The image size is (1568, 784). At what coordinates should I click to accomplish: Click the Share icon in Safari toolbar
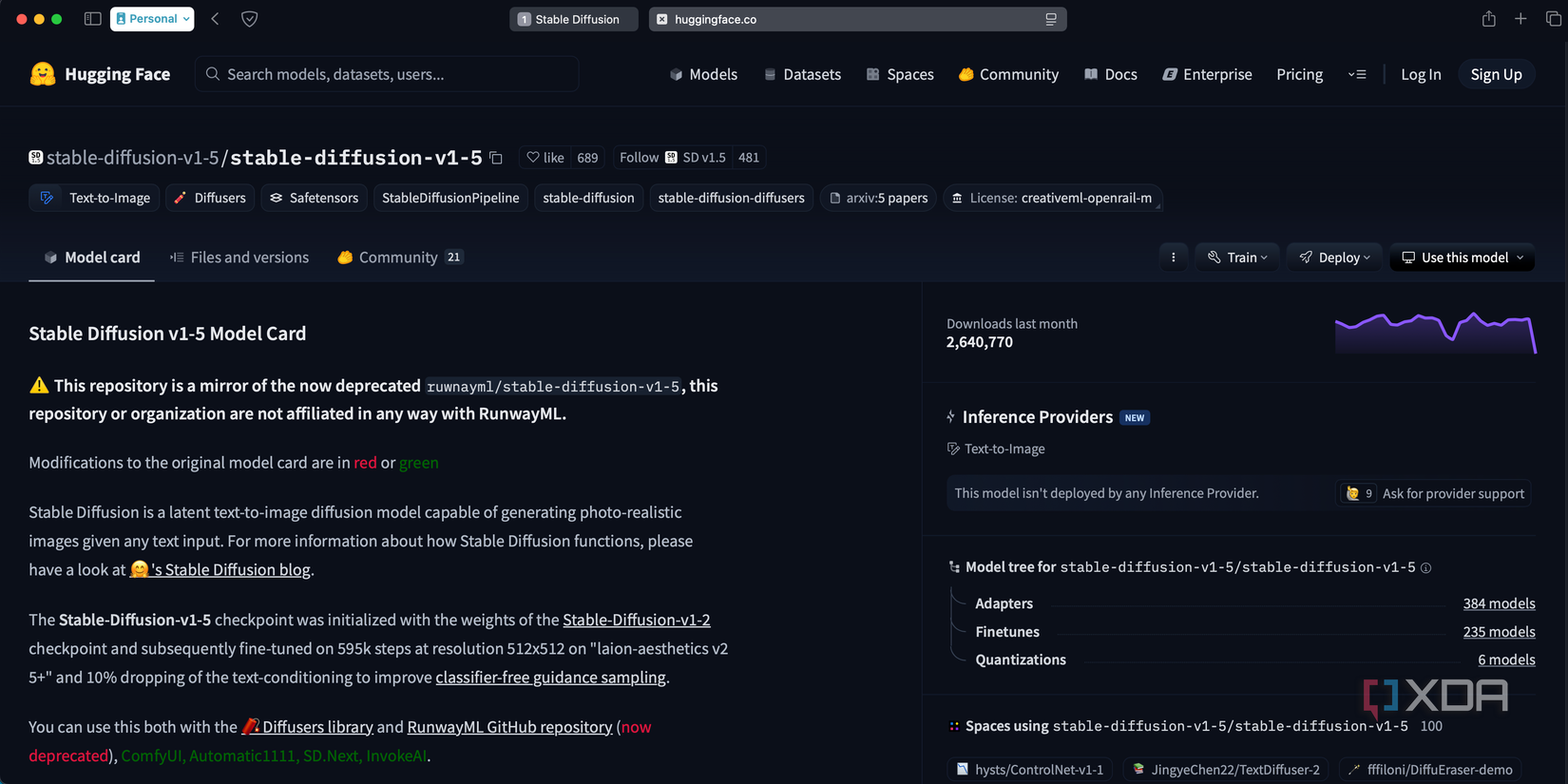pyautogui.click(x=1488, y=19)
